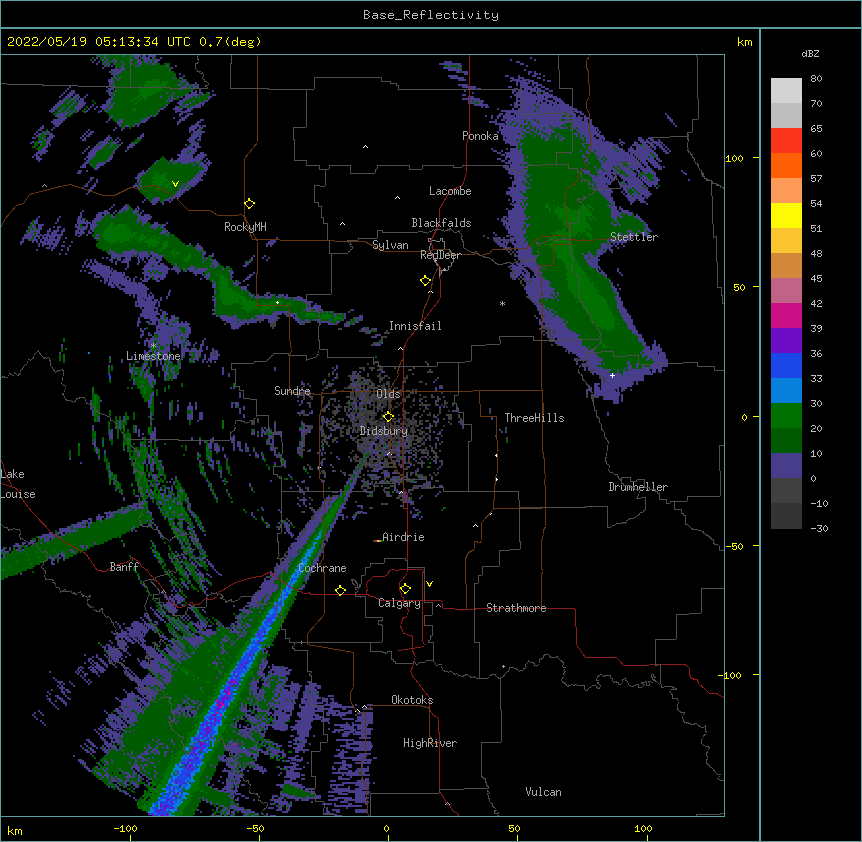Click the ThreeHills city label

(x=534, y=418)
